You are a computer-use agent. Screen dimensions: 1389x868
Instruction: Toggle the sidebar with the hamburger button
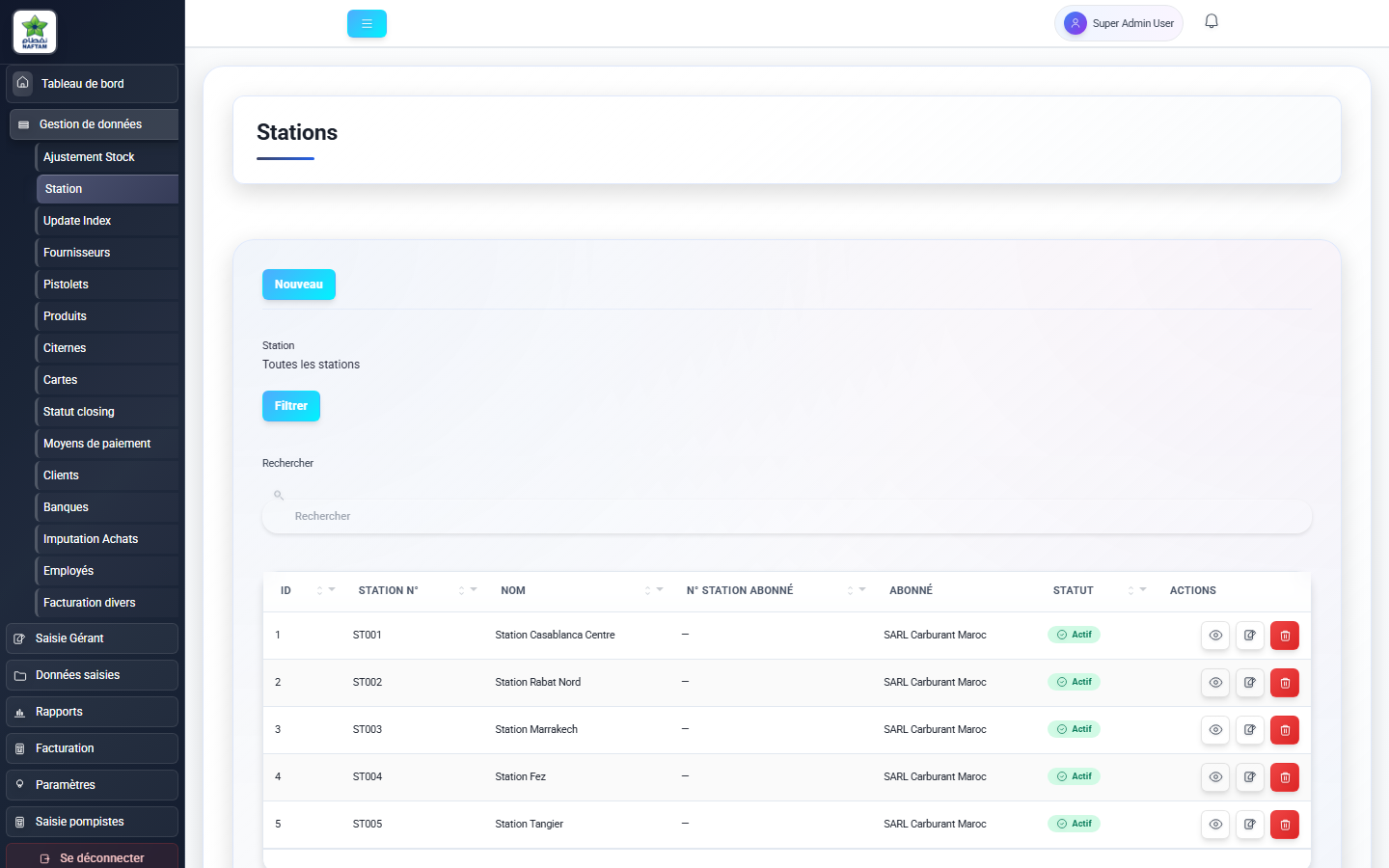[367, 24]
